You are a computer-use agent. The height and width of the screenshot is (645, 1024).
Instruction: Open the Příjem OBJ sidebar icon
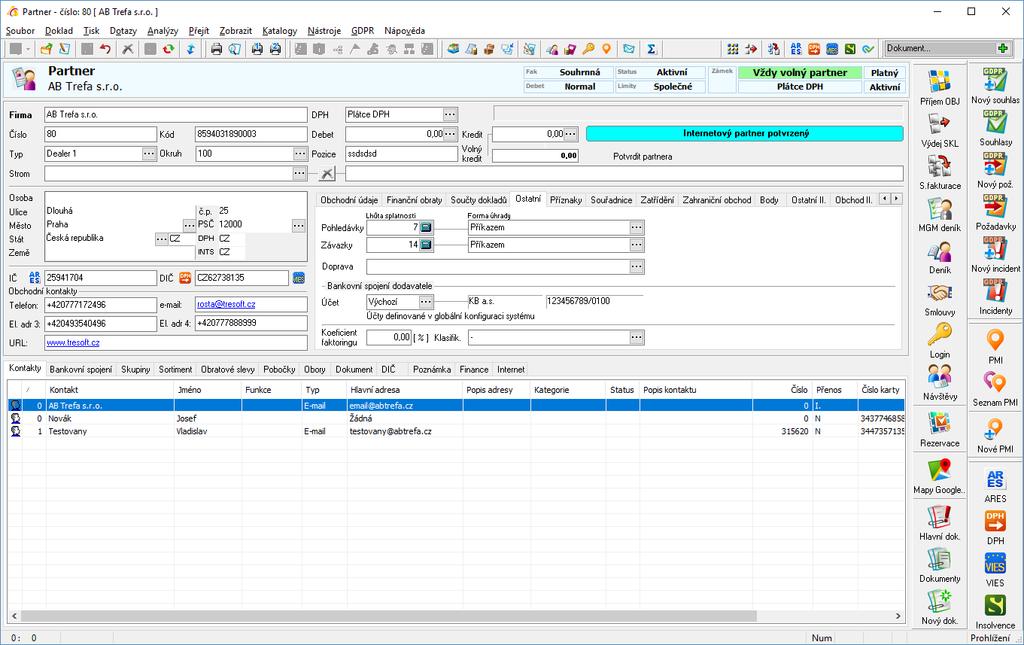(939, 87)
